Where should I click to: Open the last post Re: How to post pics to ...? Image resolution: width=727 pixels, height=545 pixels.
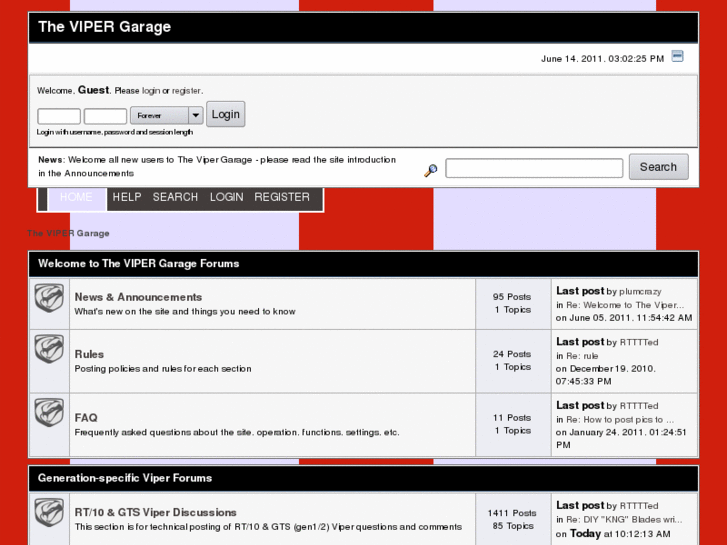[620, 420]
